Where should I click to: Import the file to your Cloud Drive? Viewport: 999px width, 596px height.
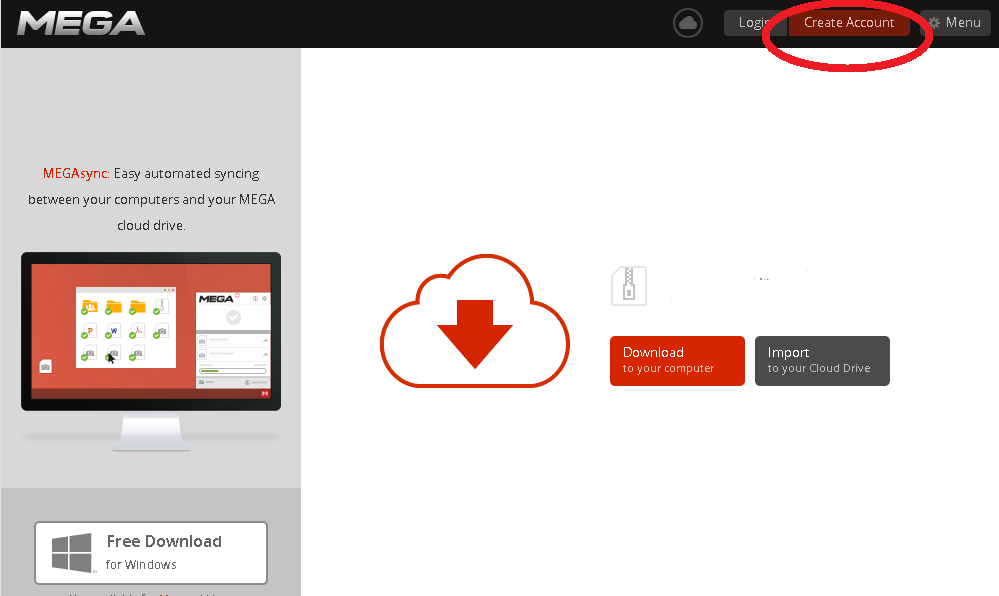pos(822,361)
